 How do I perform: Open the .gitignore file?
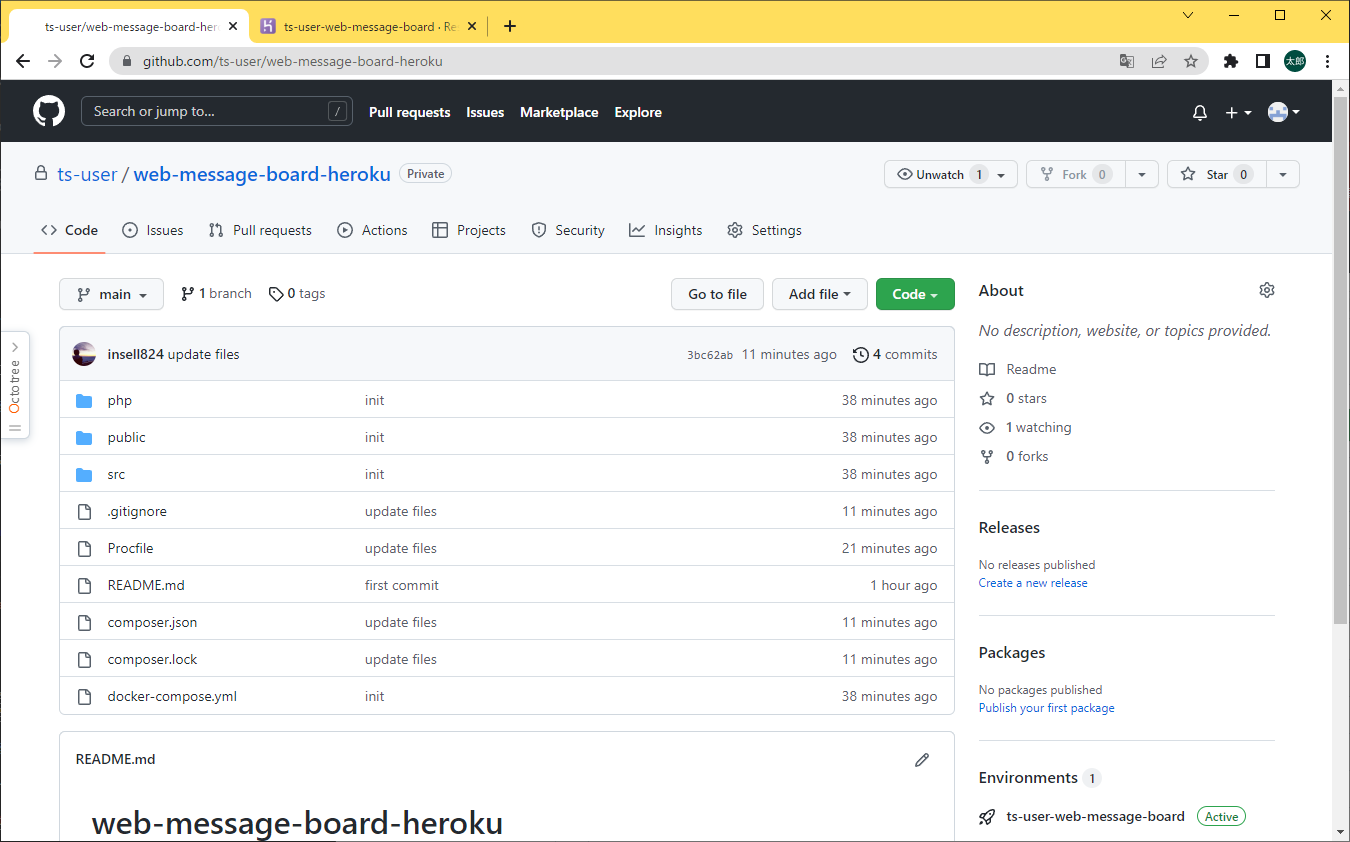pyautogui.click(x=137, y=511)
